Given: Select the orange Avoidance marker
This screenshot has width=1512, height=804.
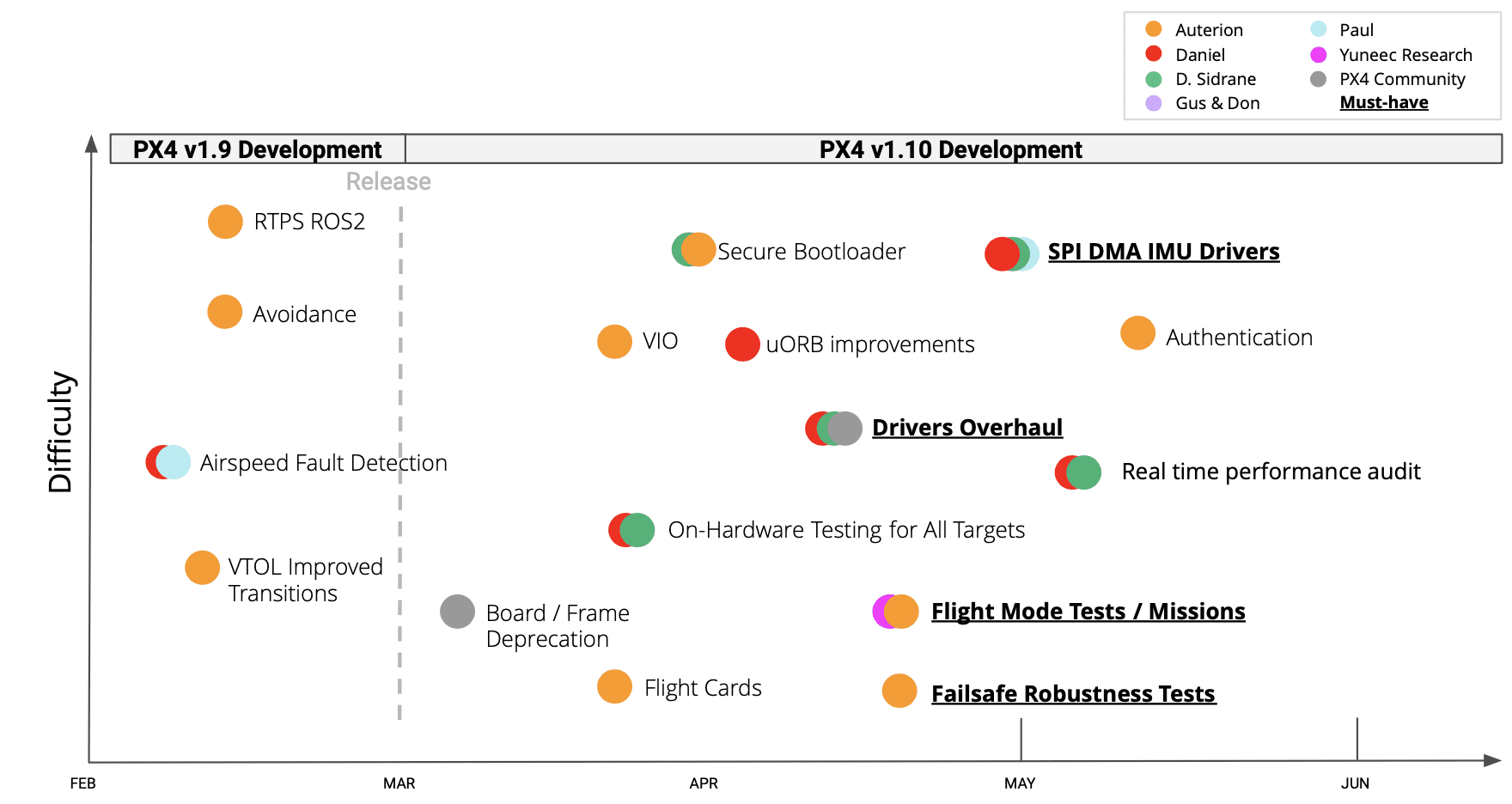Looking at the screenshot, I should (225, 312).
